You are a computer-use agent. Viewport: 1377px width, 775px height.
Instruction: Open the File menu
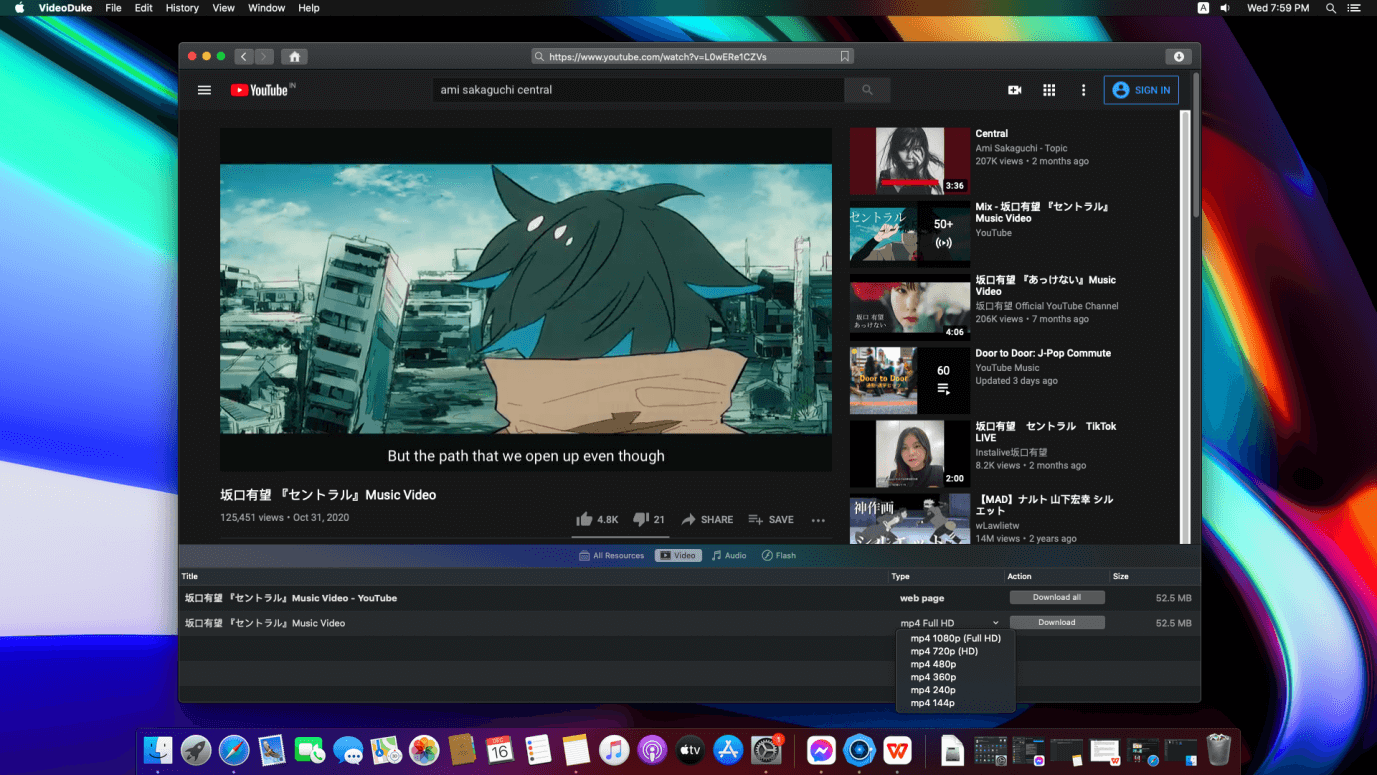point(113,8)
